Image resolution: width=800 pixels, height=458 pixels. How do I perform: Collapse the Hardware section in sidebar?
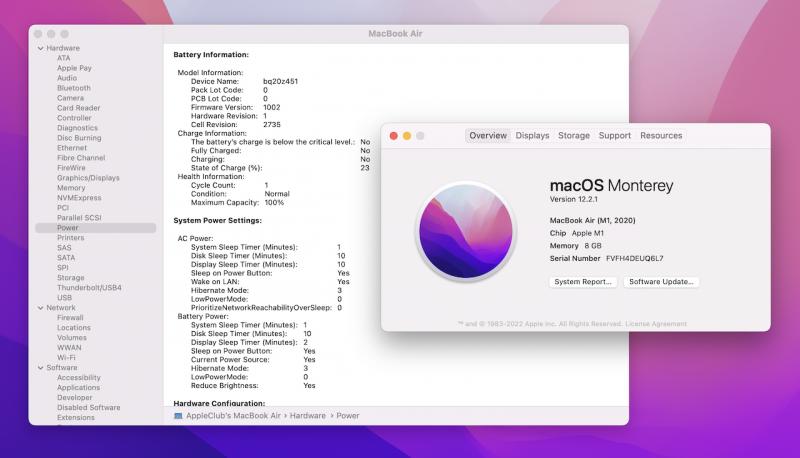pyautogui.click(x=40, y=48)
